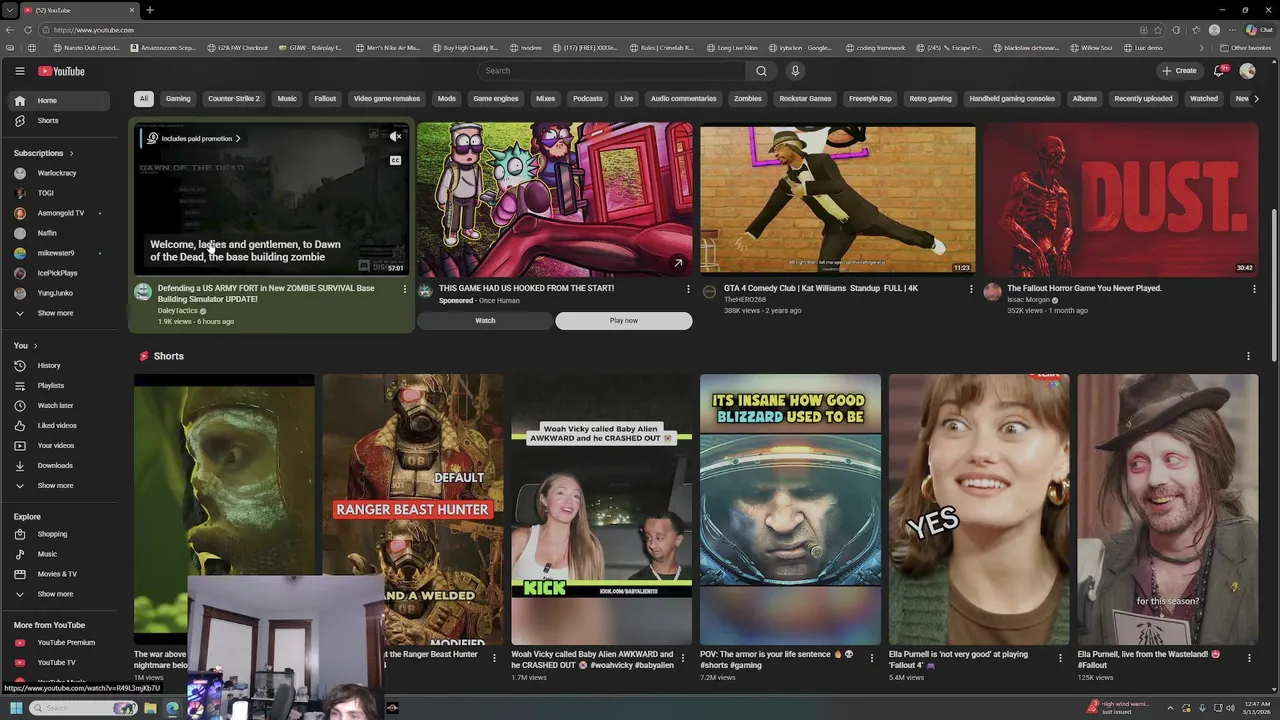The height and width of the screenshot is (720, 1280).
Task: Click the Windows taskbar search box
Action: [85, 708]
